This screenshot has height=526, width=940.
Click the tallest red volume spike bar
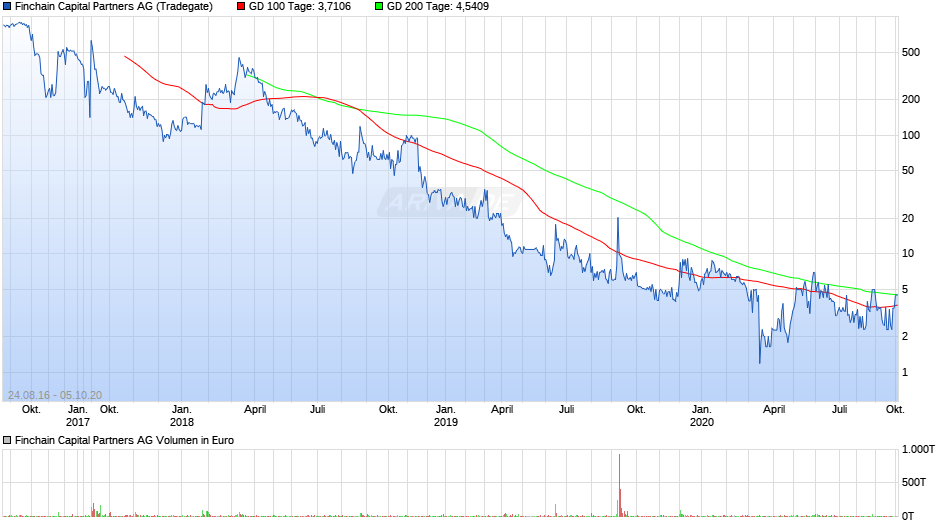tap(619, 485)
